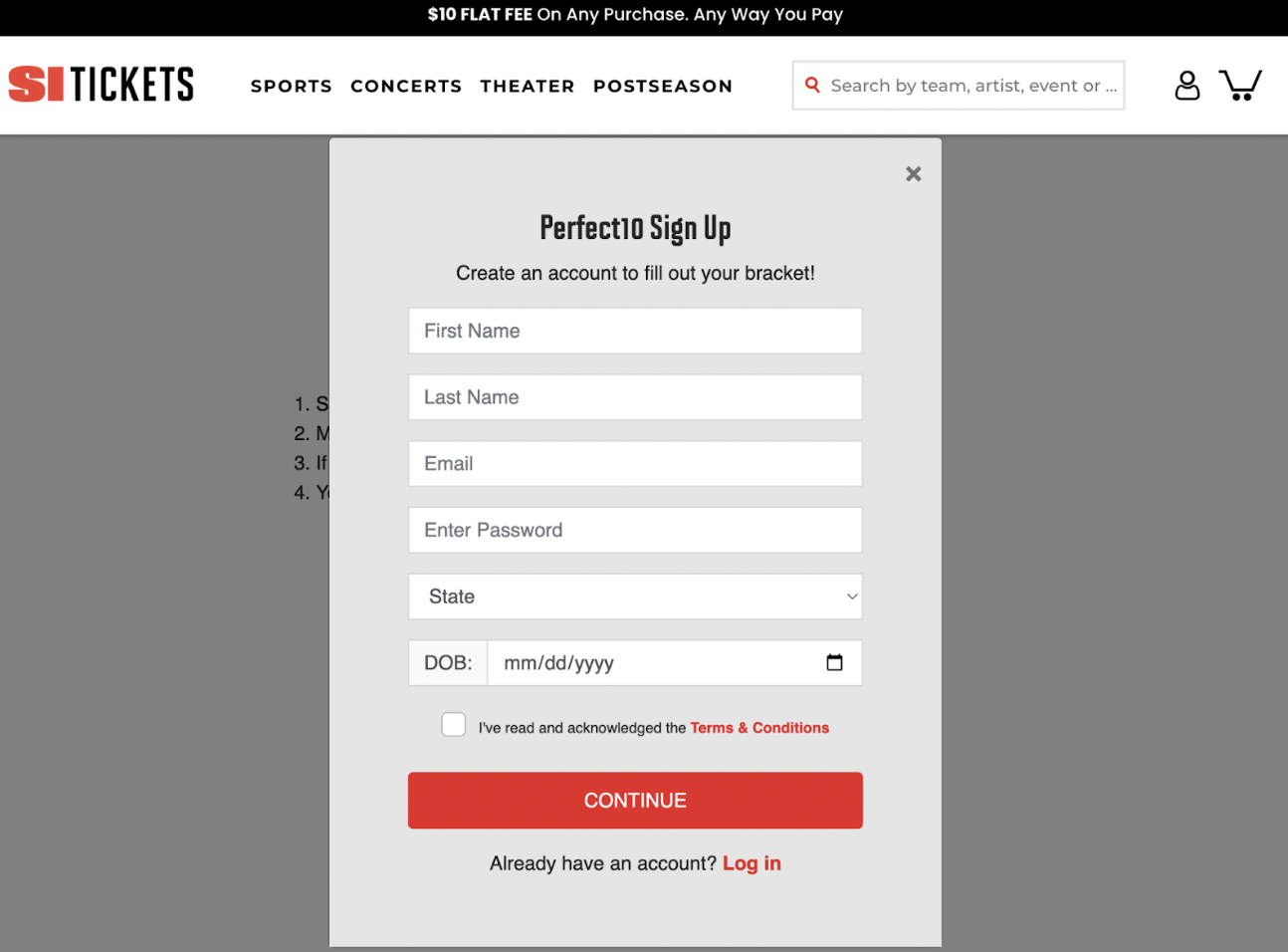The height and width of the screenshot is (952, 1288).
Task: Open the SPORTS menu item
Action: pyautogui.click(x=291, y=86)
